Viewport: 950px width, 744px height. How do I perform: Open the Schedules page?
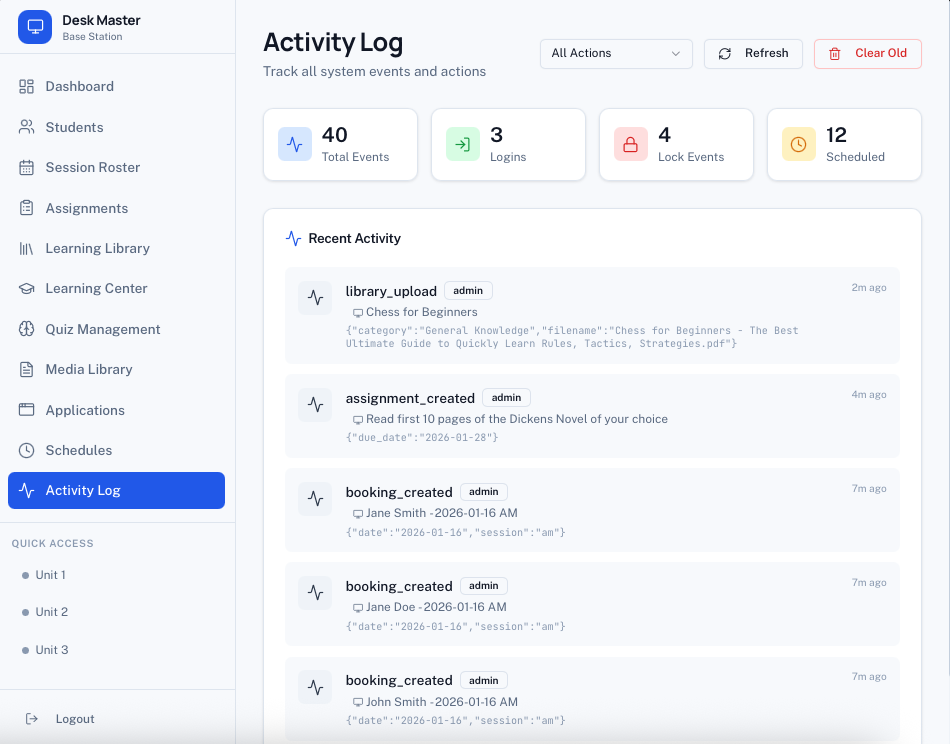click(x=78, y=451)
